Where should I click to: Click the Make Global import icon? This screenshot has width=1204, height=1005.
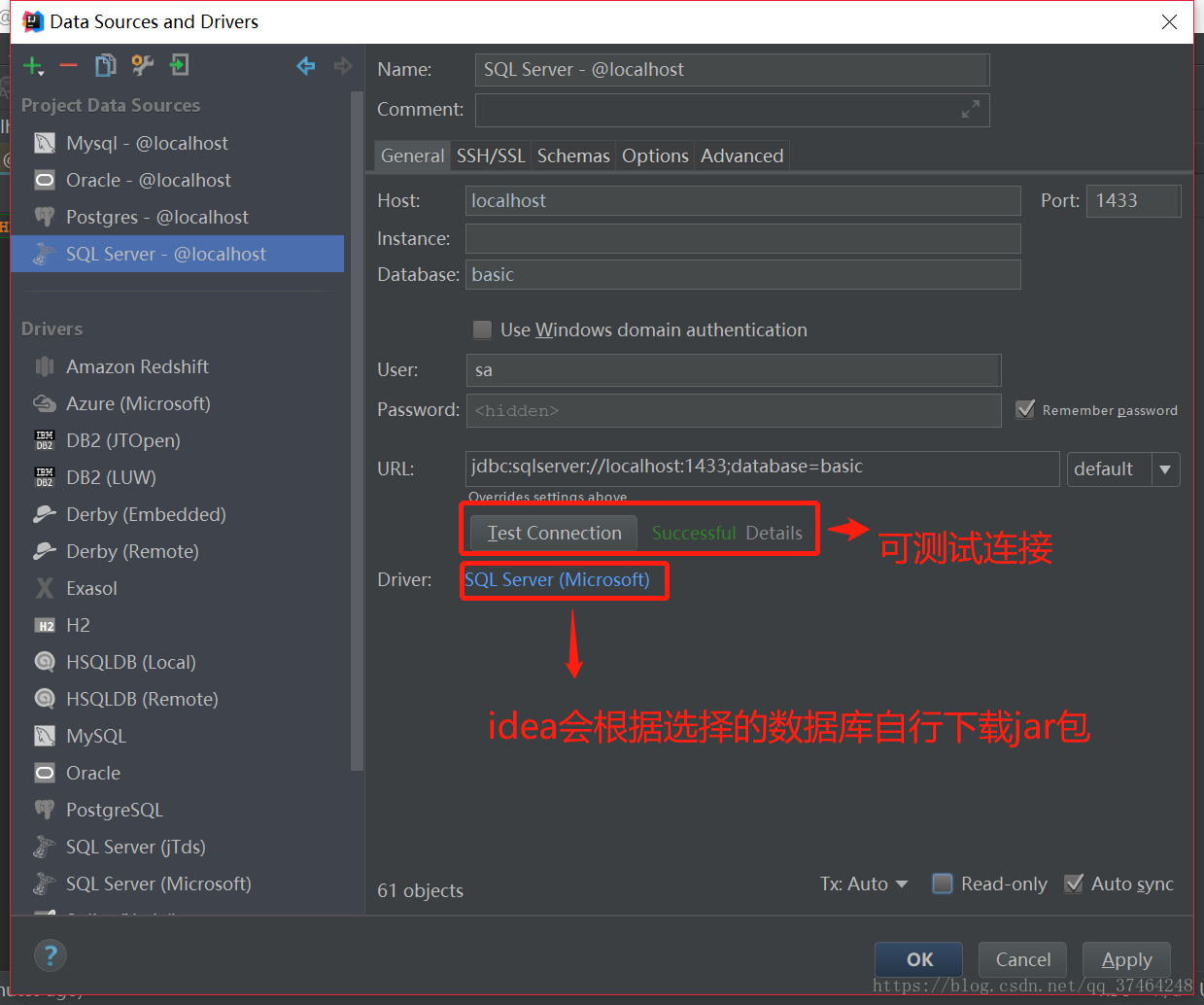pyautogui.click(x=179, y=66)
